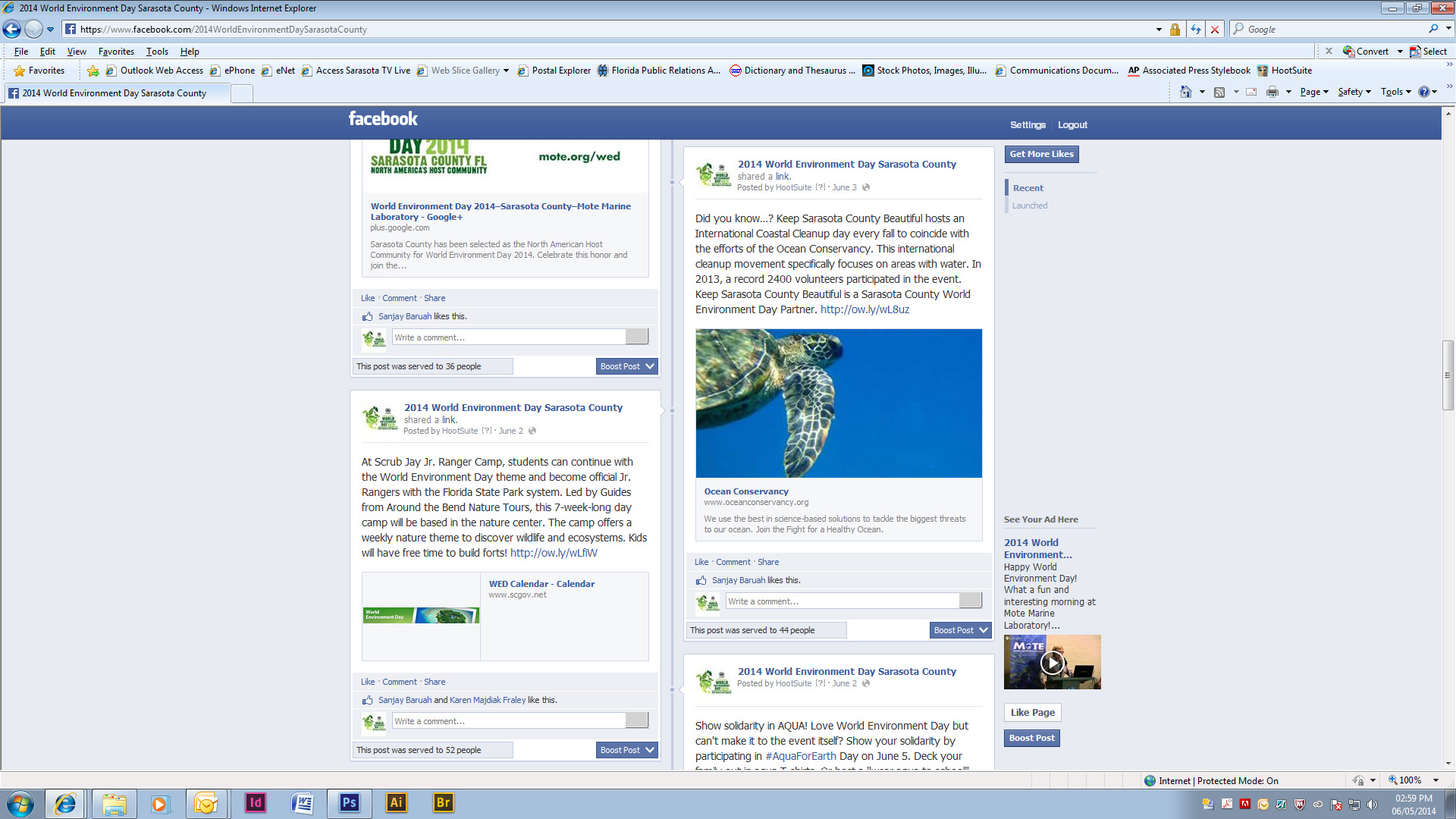Switch to Photoshop in the taskbar
This screenshot has width=1456, height=819.
(350, 803)
